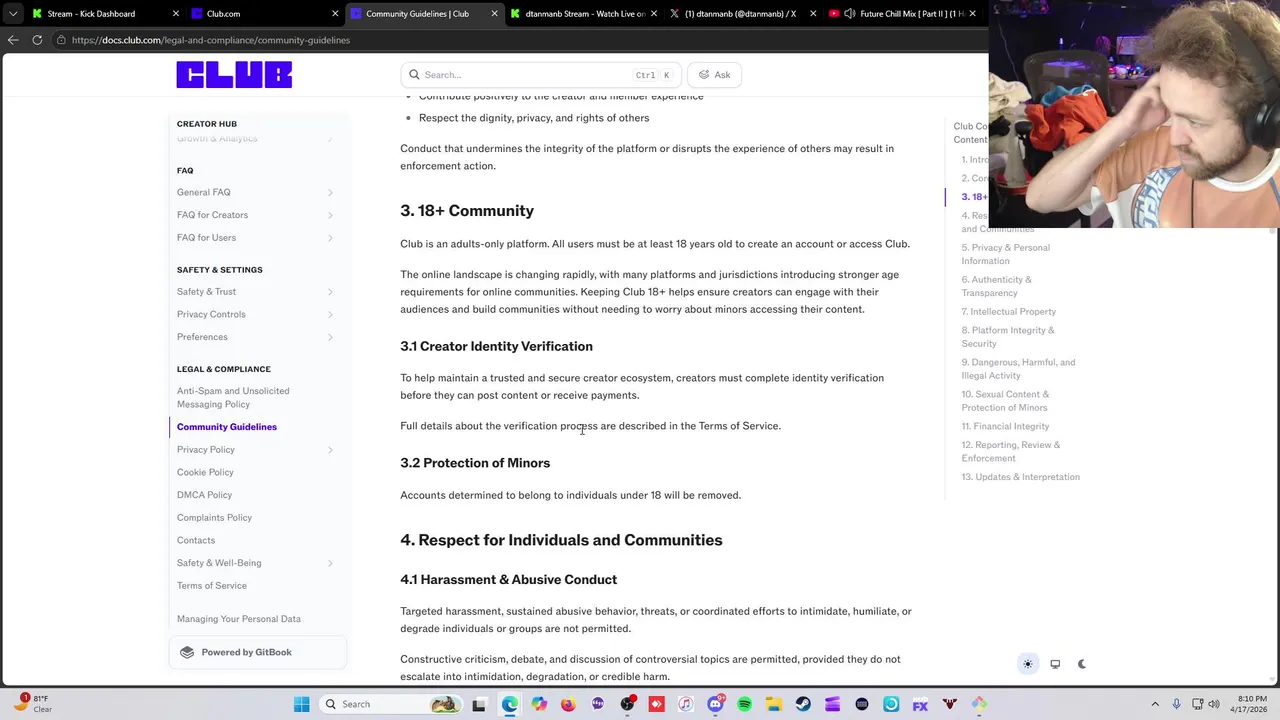Click the browser address bar
Viewport: 1280px width, 720px height.
pyautogui.click(x=520, y=40)
